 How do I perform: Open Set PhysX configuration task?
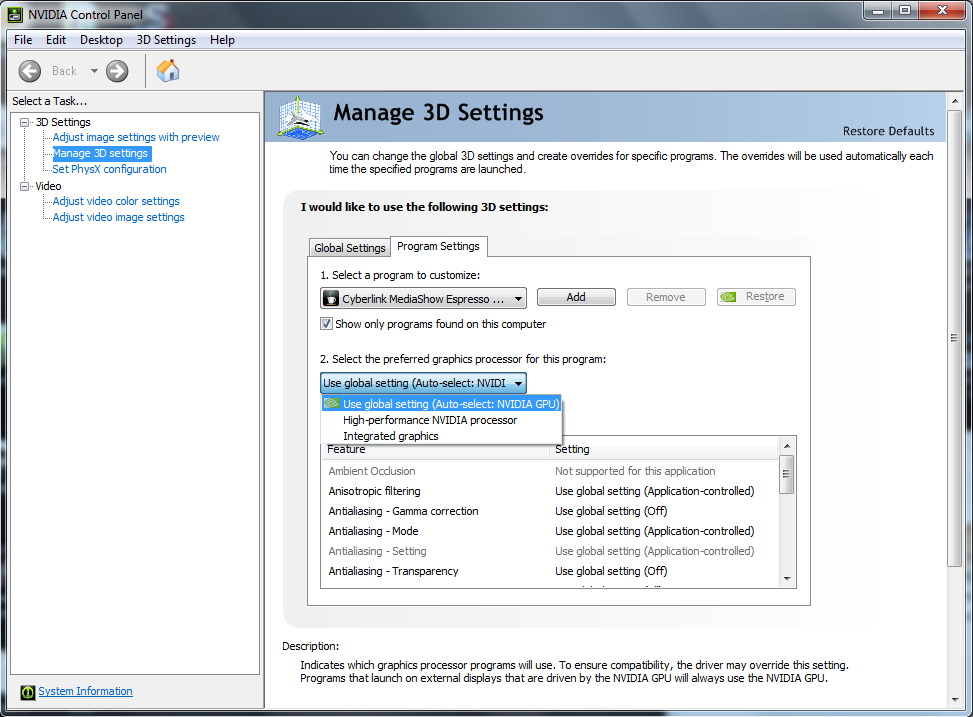109,169
